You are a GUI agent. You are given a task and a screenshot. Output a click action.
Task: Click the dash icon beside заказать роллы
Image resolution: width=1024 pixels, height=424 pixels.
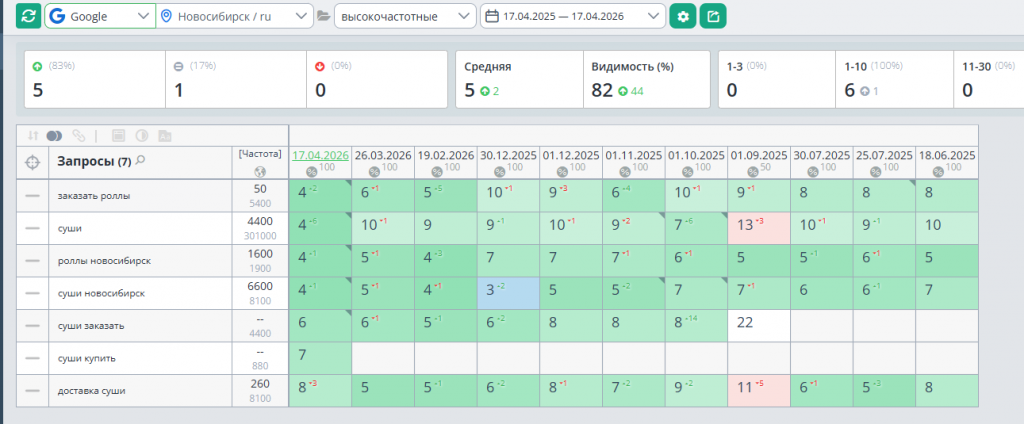tap(32, 195)
